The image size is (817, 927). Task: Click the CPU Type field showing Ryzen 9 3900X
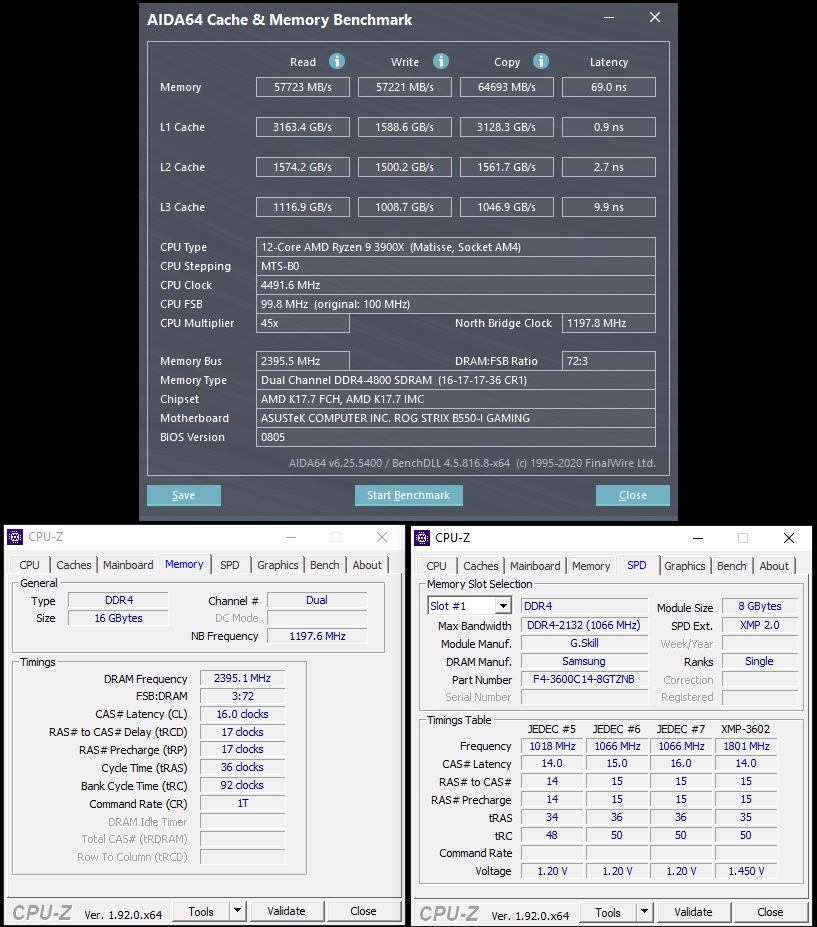pos(456,247)
